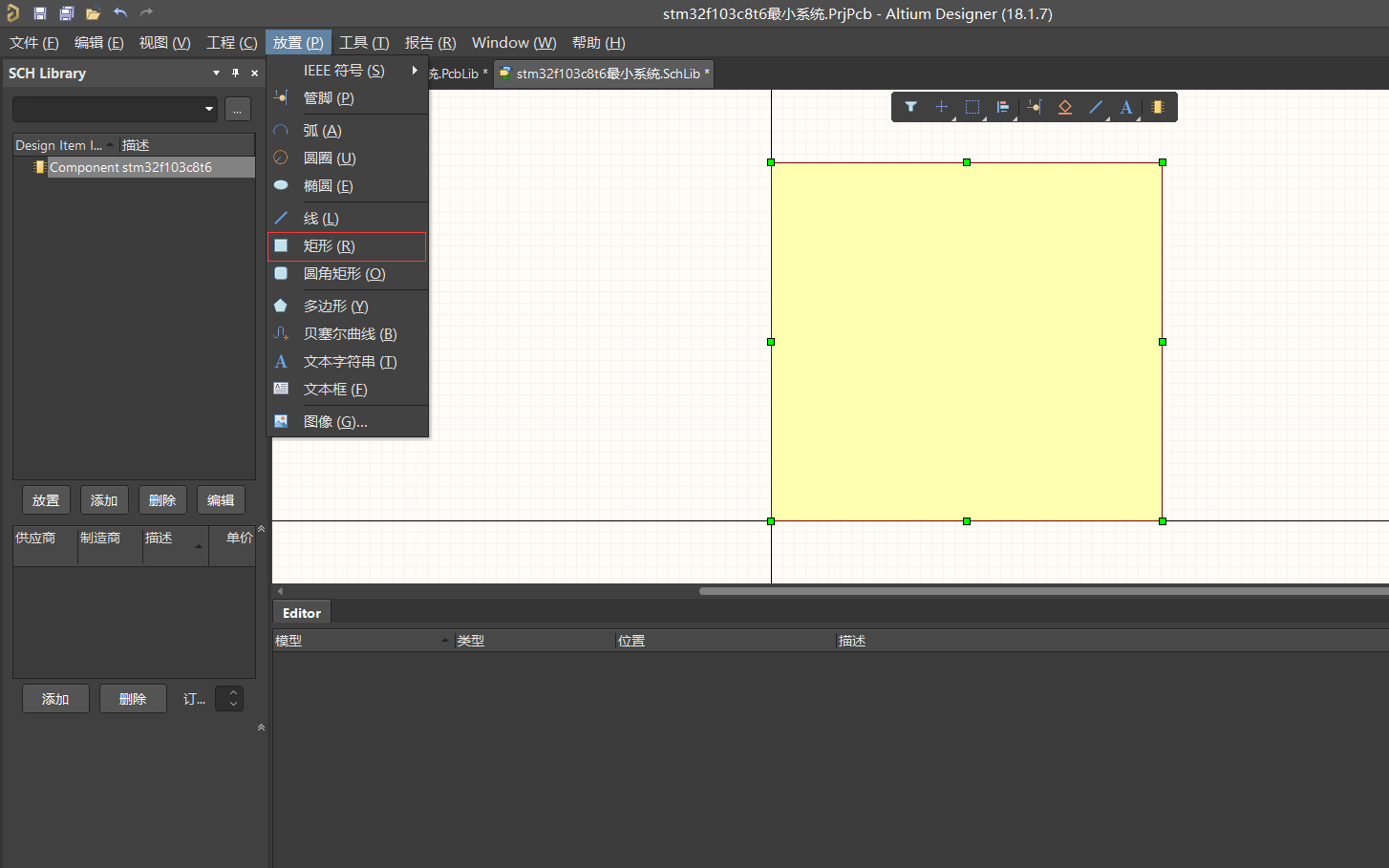Screen dimensions: 1389x868
Task: Click the Align objects icon
Action: click(1003, 107)
